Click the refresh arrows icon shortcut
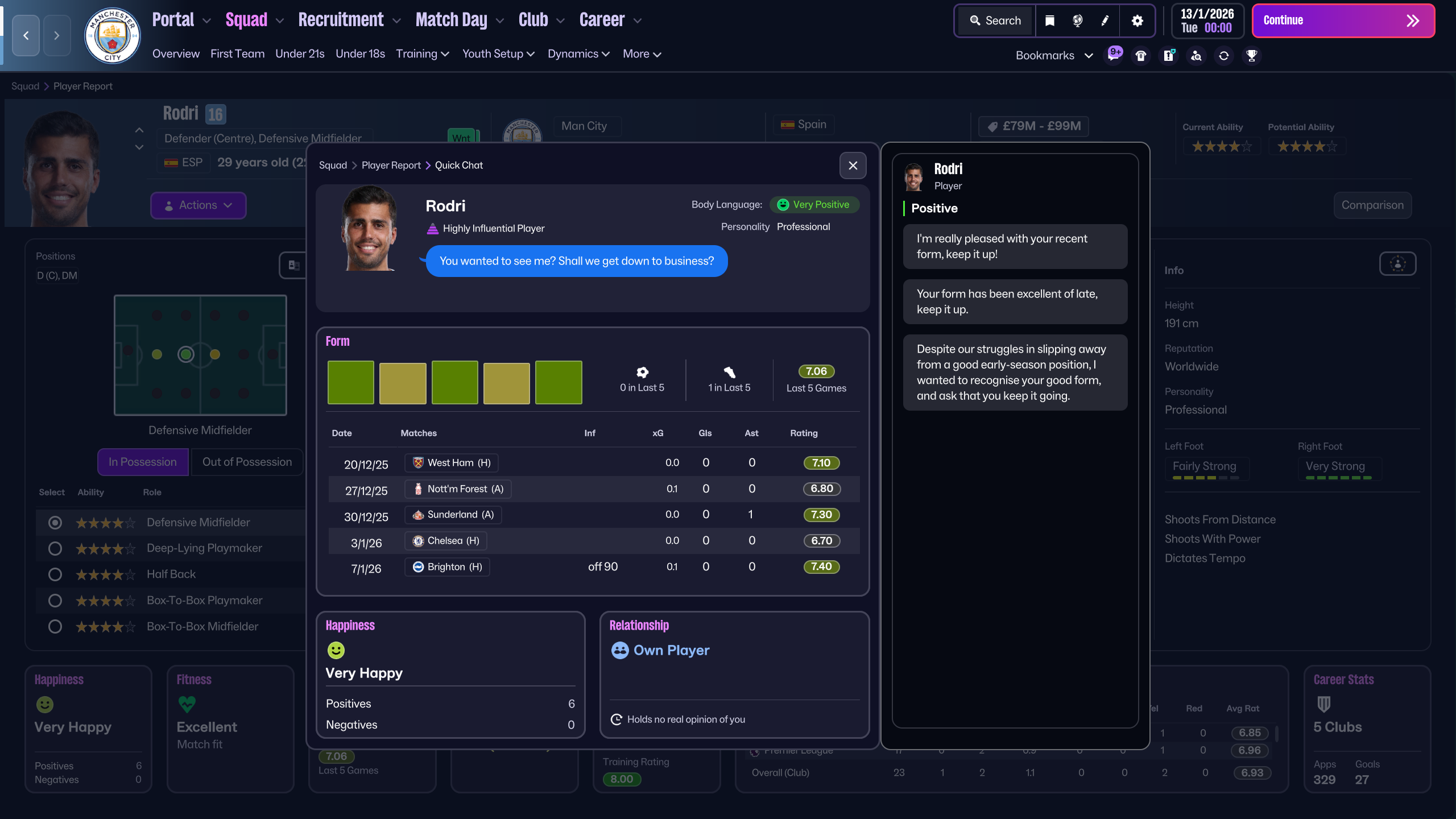 point(1224,56)
